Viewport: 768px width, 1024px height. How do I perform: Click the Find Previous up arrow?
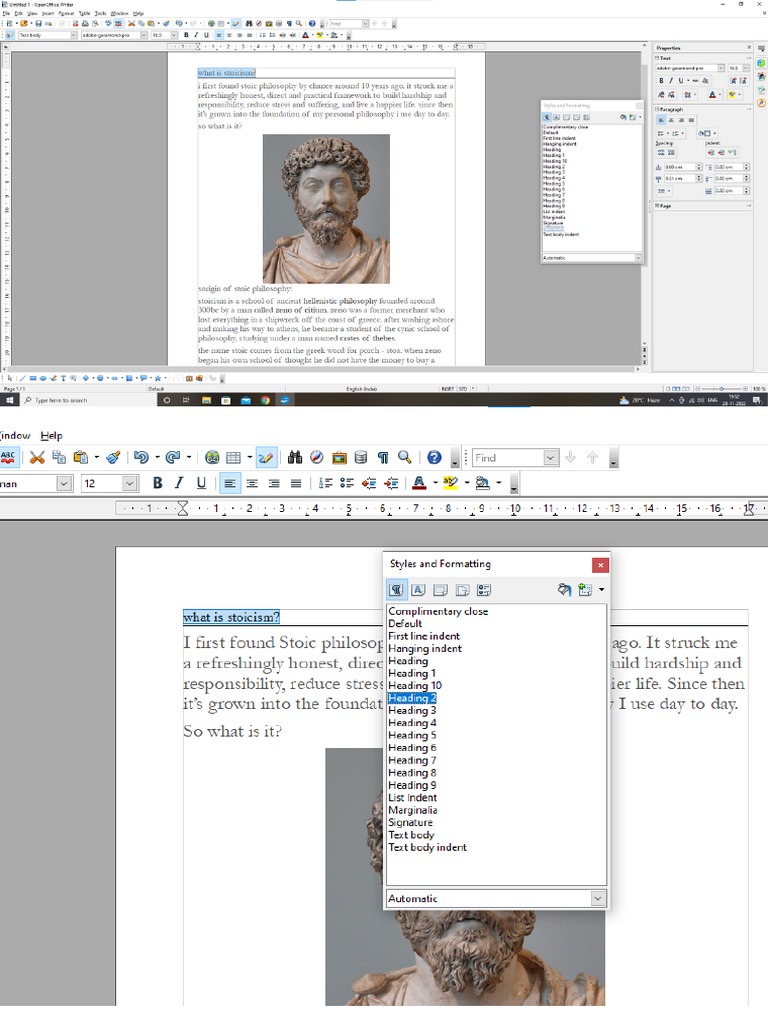[592, 458]
